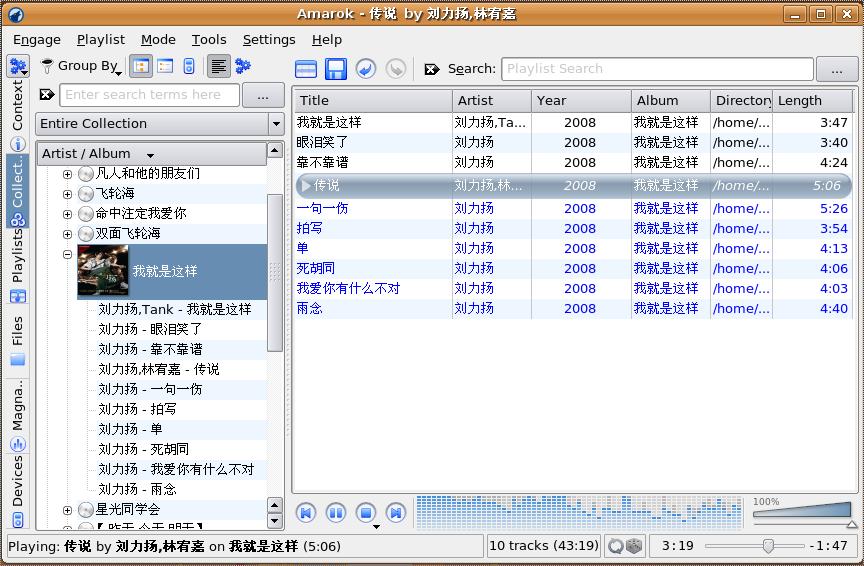Click in the collection search field
The height and width of the screenshot is (566, 864).
(x=150, y=95)
